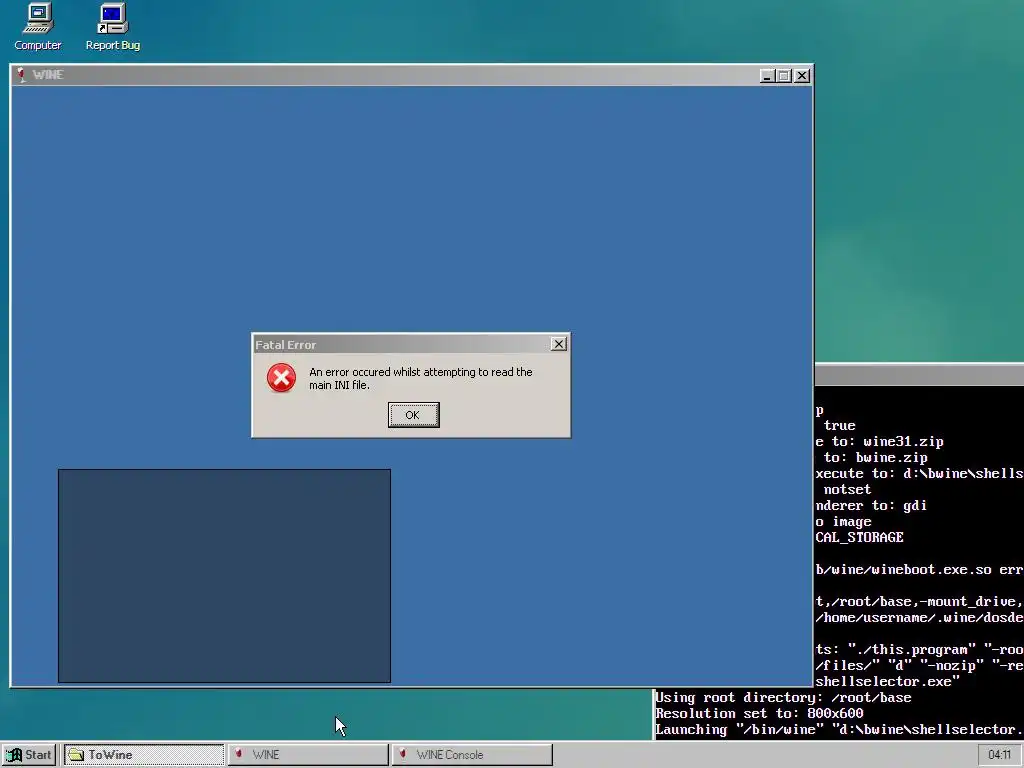This screenshot has width=1024, height=768.
Task: Click console text 'e to: wine31.zip'
Action: coord(879,441)
